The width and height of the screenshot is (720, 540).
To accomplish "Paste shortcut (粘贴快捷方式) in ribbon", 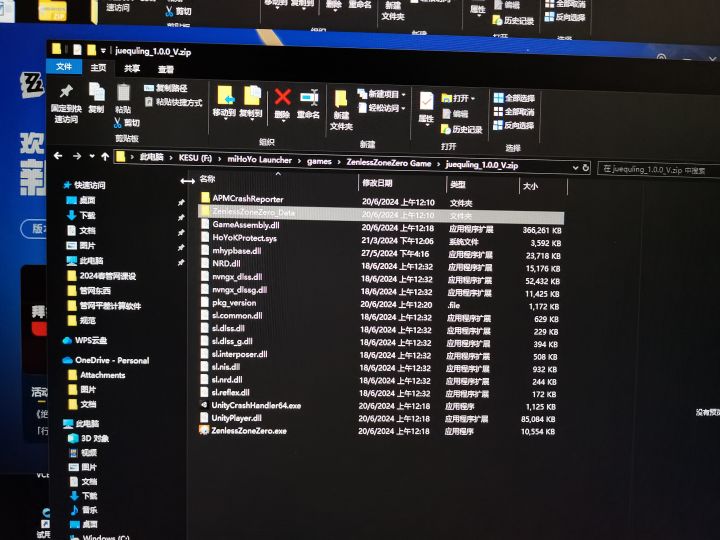I will pyautogui.click(x=174, y=102).
